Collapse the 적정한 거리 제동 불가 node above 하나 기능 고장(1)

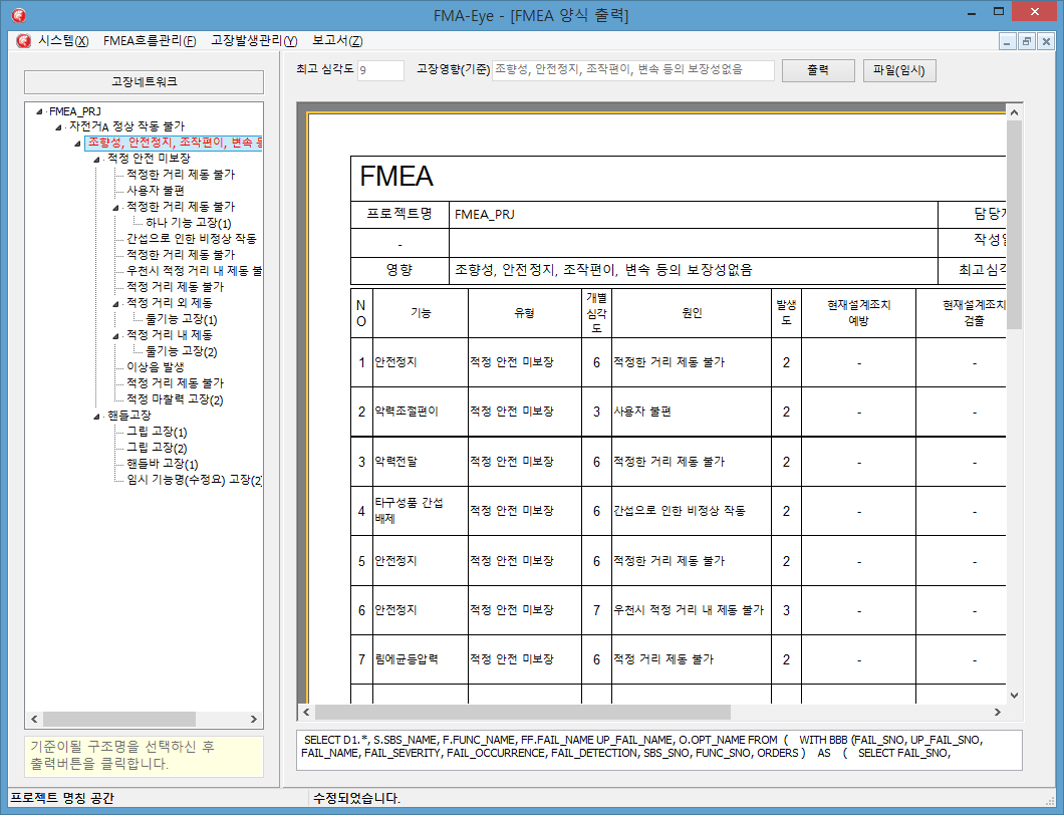115,207
